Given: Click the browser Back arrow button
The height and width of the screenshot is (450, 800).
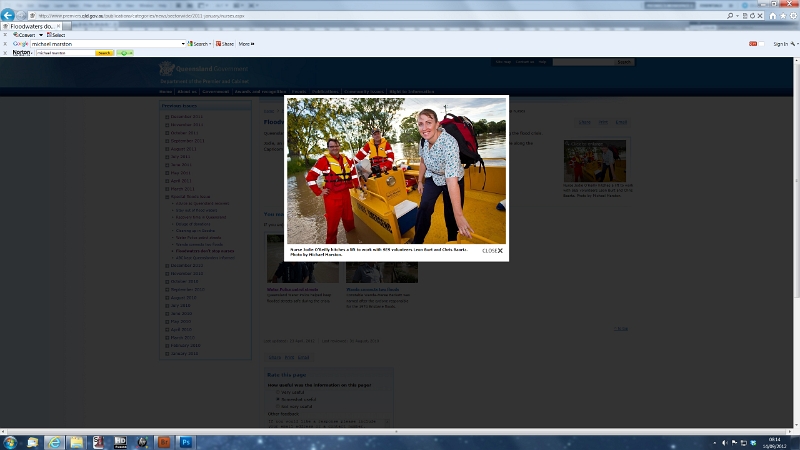Looking at the screenshot, I should [x=8, y=17].
